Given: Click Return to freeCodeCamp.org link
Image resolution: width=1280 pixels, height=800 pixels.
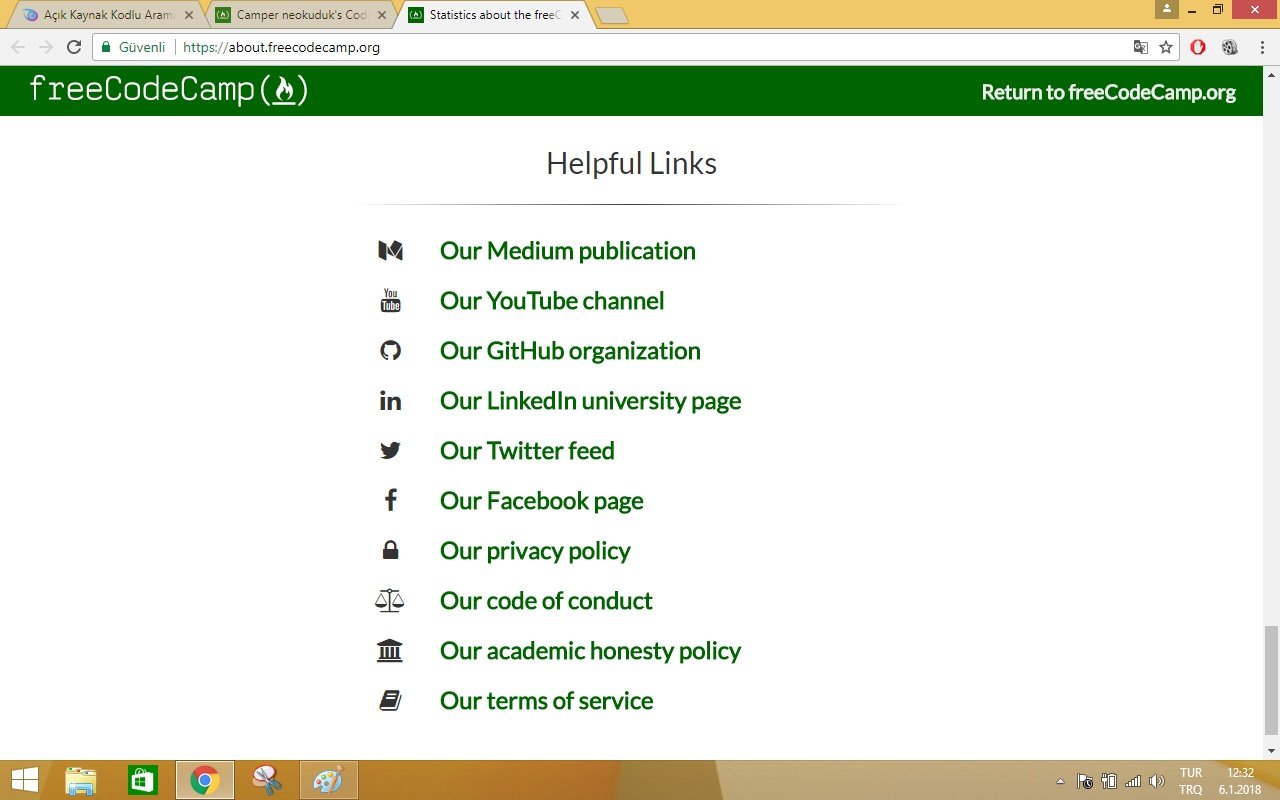Looking at the screenshot, I should tap(1108, 92).
